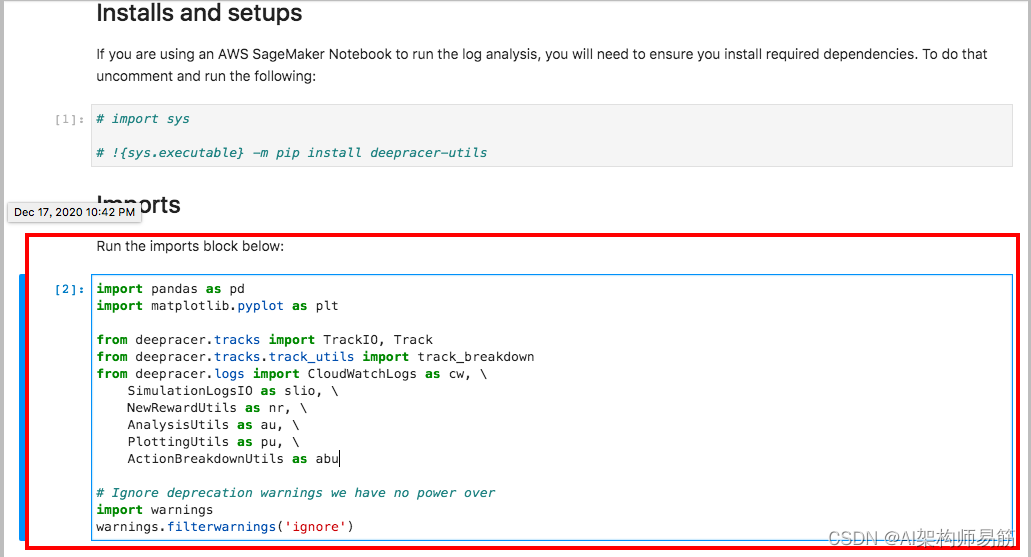
Task: Click the [2] cell execution prompt
Action: (69, 290)
